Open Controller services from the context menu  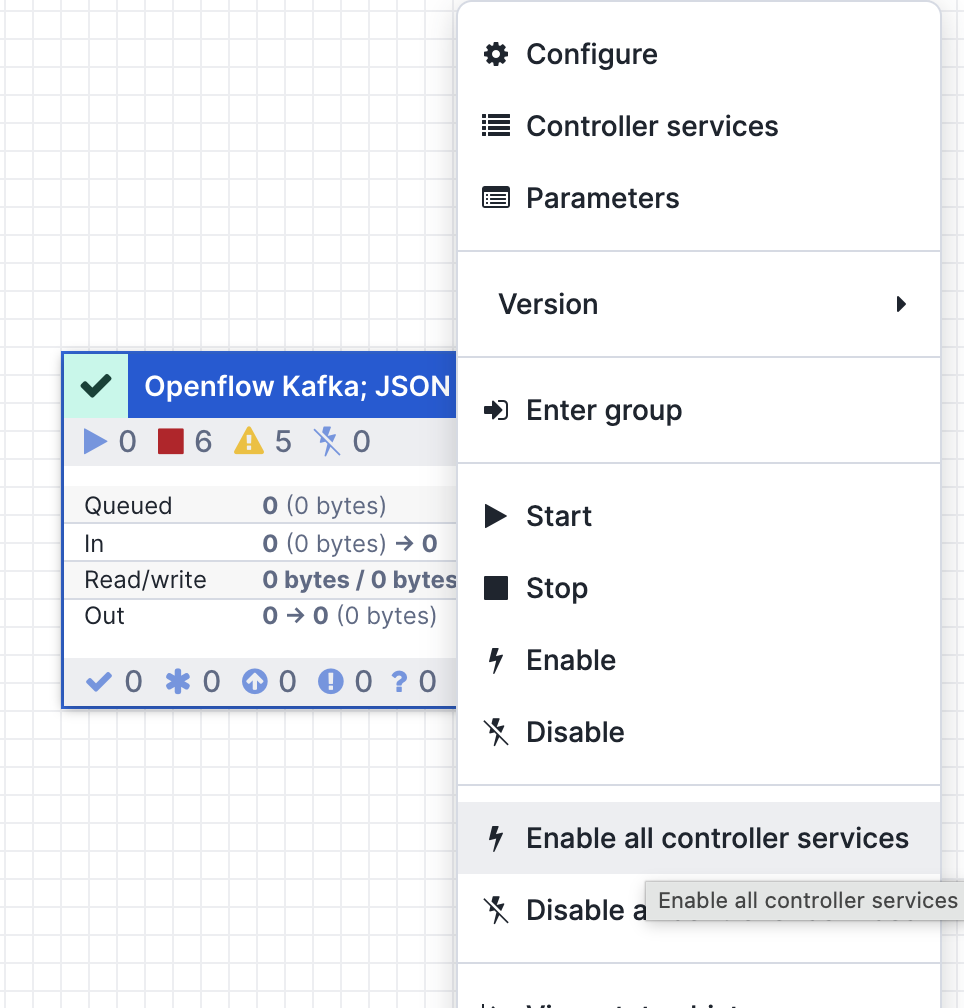(x=699, y=125)
